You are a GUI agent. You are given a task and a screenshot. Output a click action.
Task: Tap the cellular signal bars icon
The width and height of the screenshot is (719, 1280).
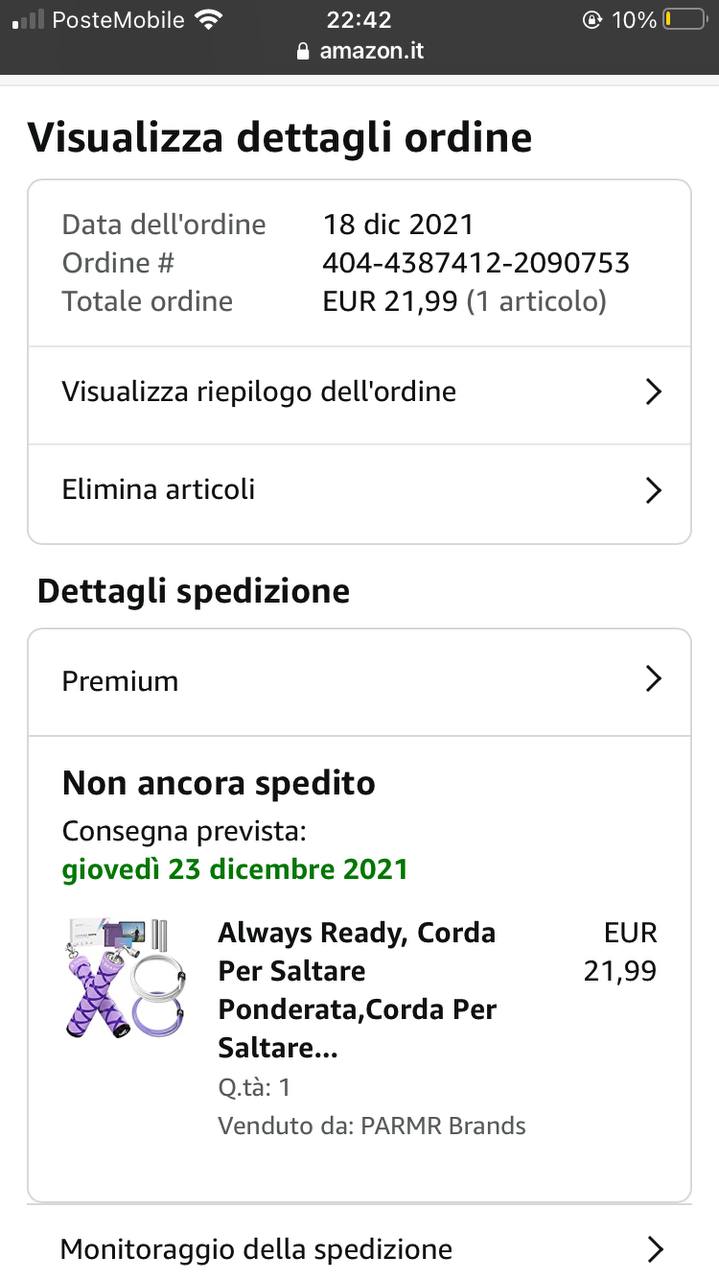pyautogui.click(x=28, y=19)
